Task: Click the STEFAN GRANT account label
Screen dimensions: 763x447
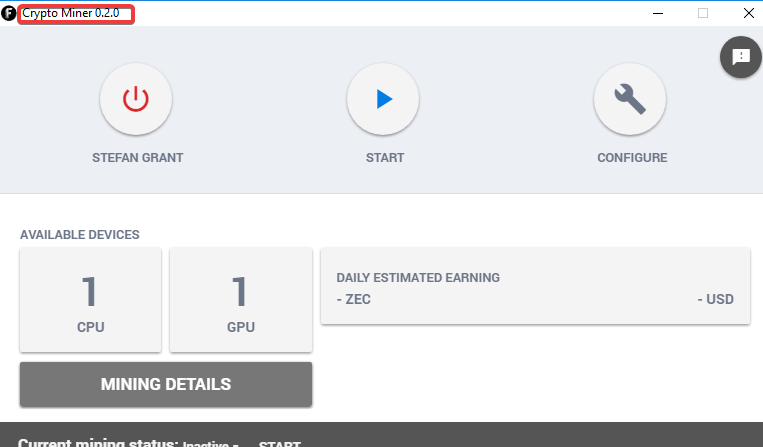Action: coord(137,158)
